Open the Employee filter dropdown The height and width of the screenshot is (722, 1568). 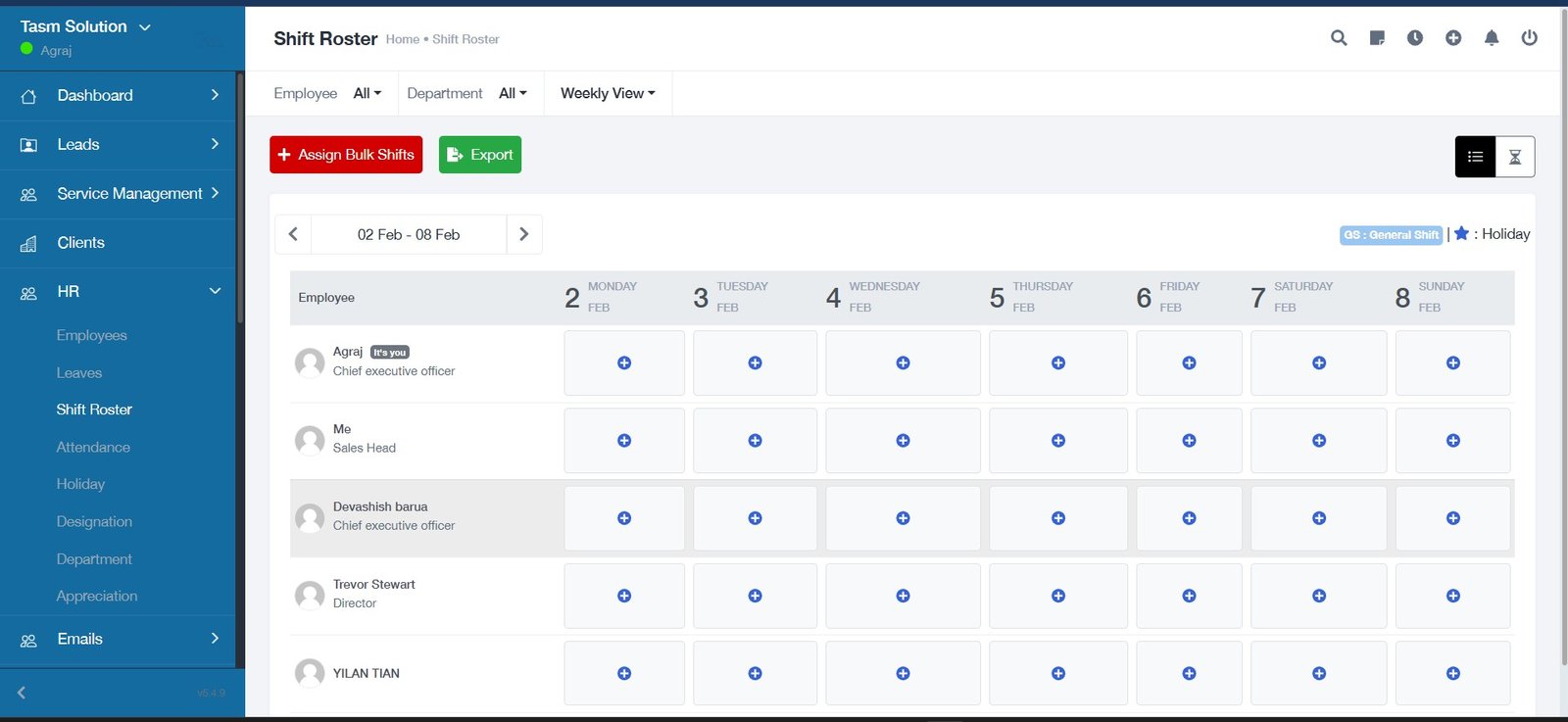pyautogui.click(x=367, y=94)
